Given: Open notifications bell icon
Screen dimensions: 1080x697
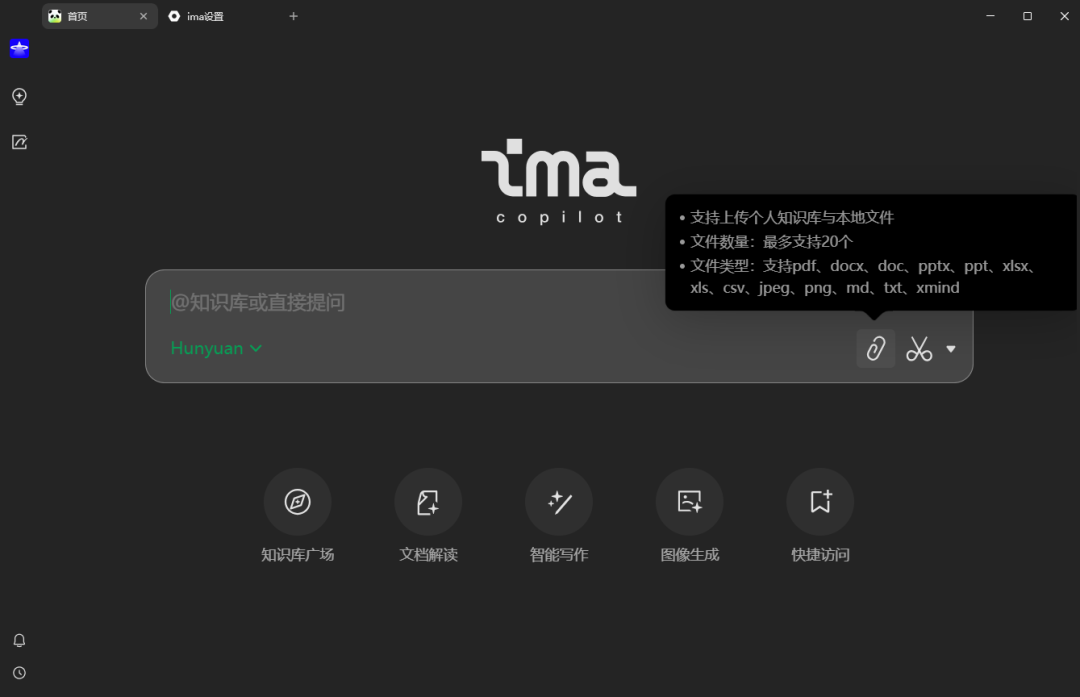Looking at the screenshot, I should click(19, 640).
